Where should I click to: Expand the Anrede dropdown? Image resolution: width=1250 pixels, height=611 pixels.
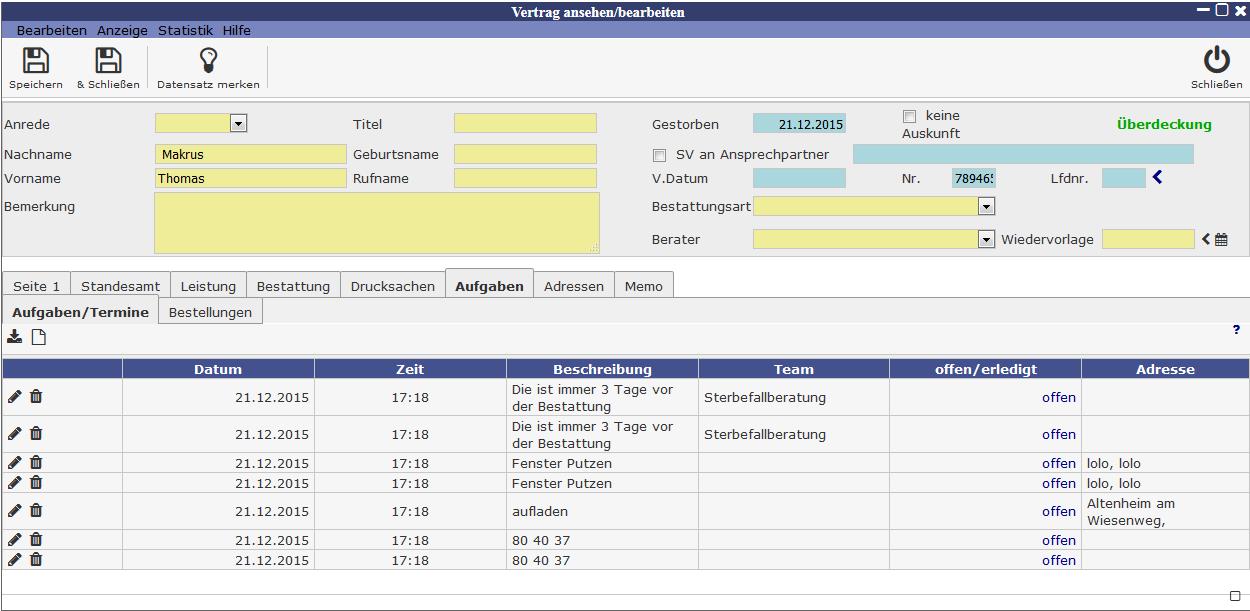point(238,124)
